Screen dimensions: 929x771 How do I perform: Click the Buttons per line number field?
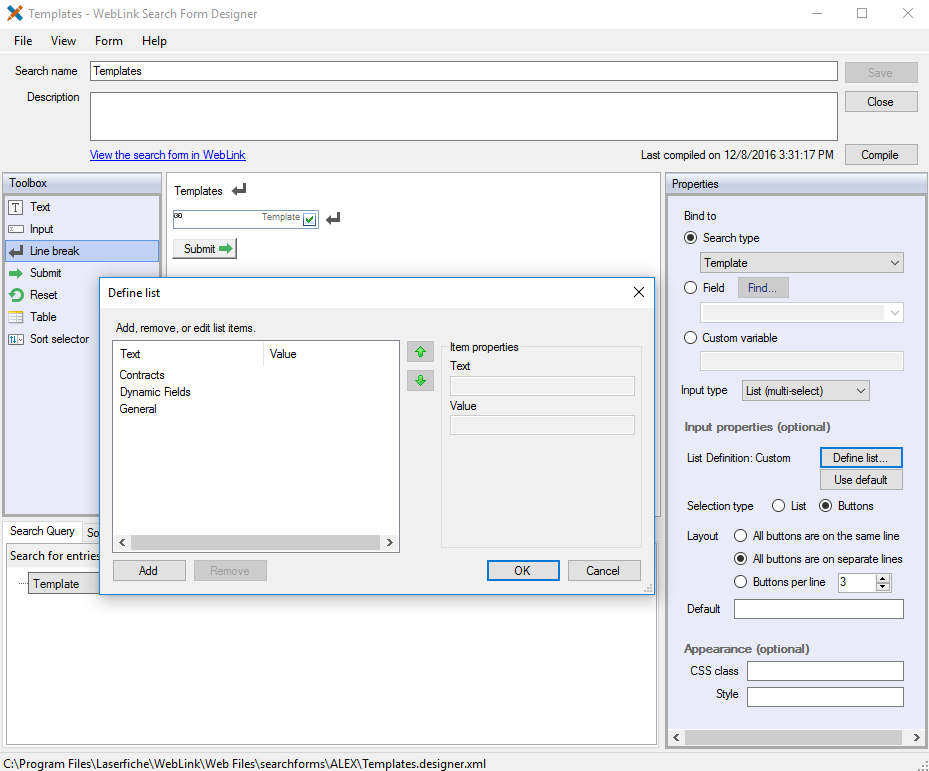click(x=856, y=582)
